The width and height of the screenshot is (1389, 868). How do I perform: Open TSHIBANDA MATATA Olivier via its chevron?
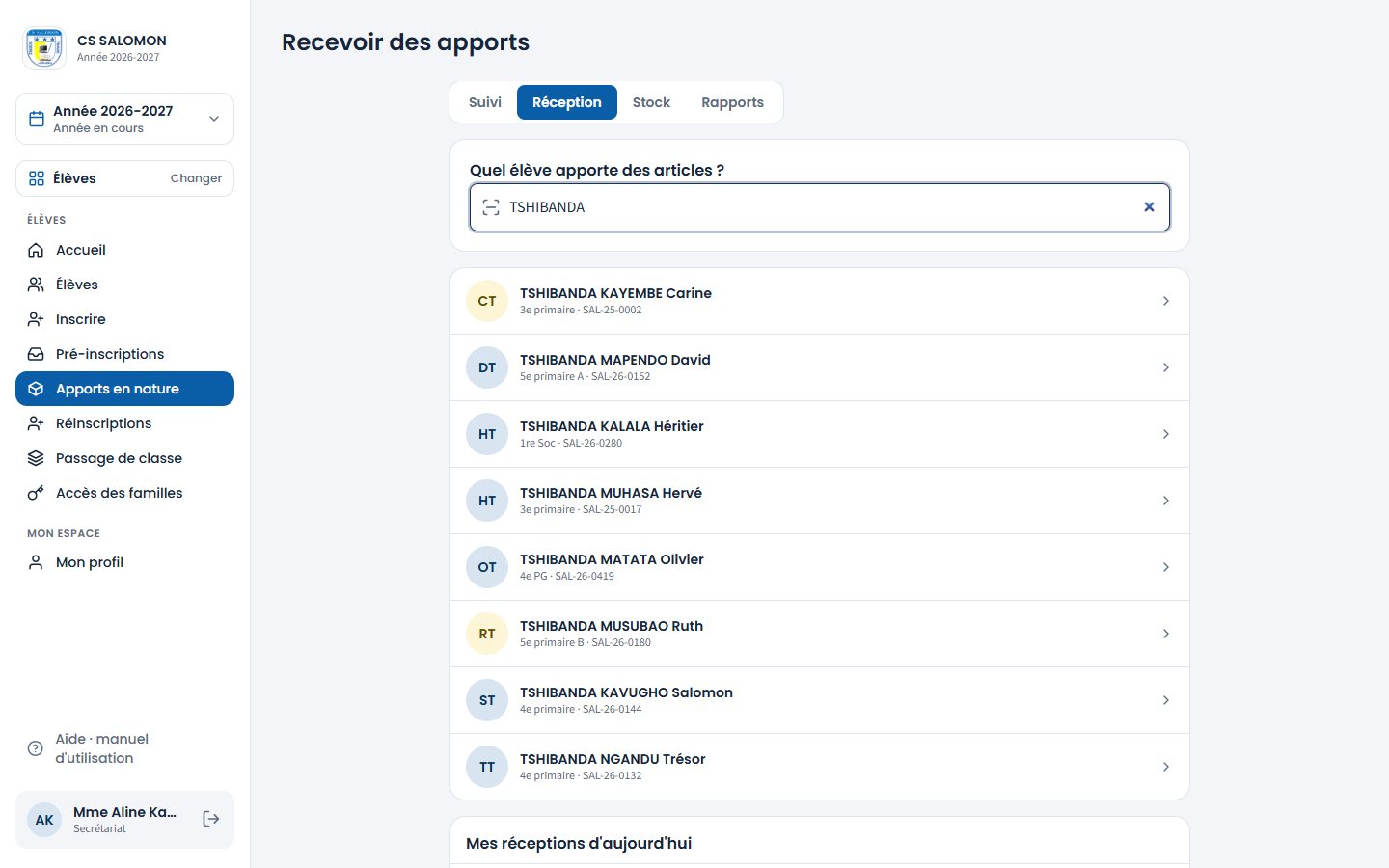pyautogui.click(x=1166, y=567)
